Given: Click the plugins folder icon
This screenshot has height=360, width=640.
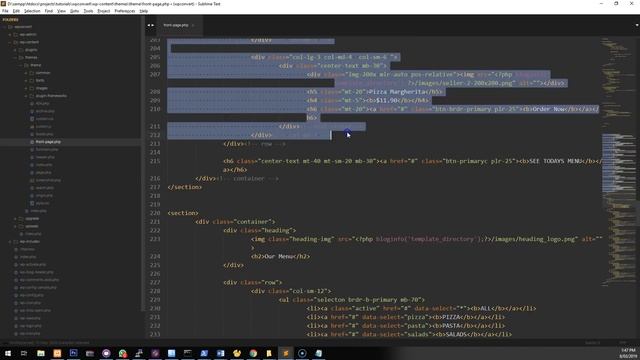Looking at the screenshot, I should (21, 50).
